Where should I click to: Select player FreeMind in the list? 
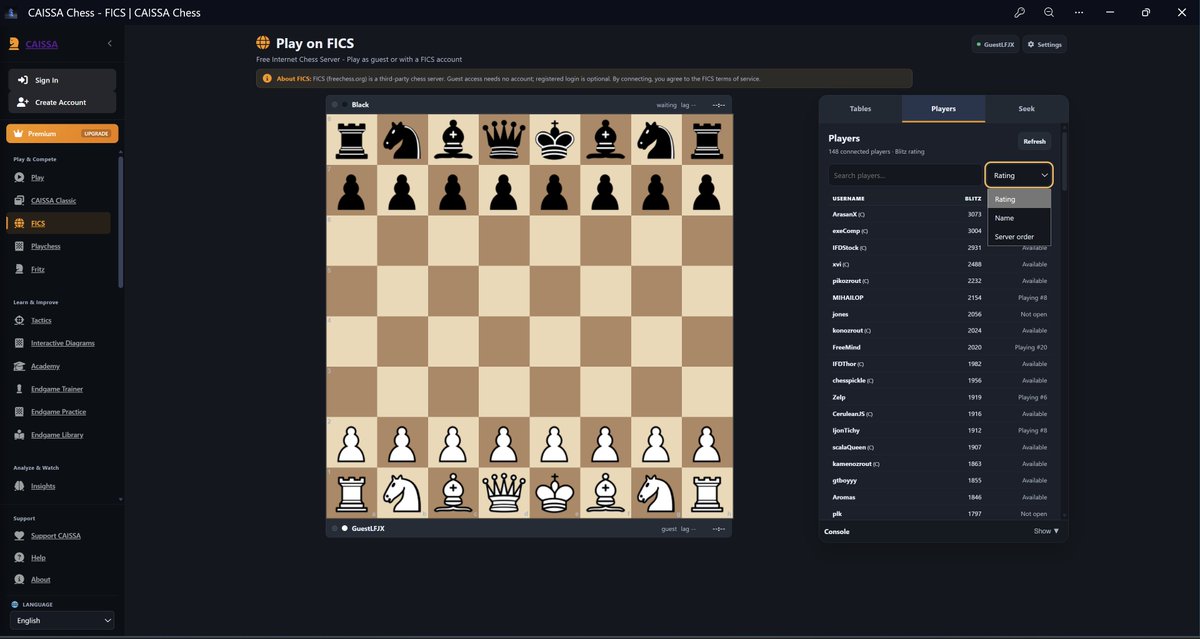click(x=940, y=347)
